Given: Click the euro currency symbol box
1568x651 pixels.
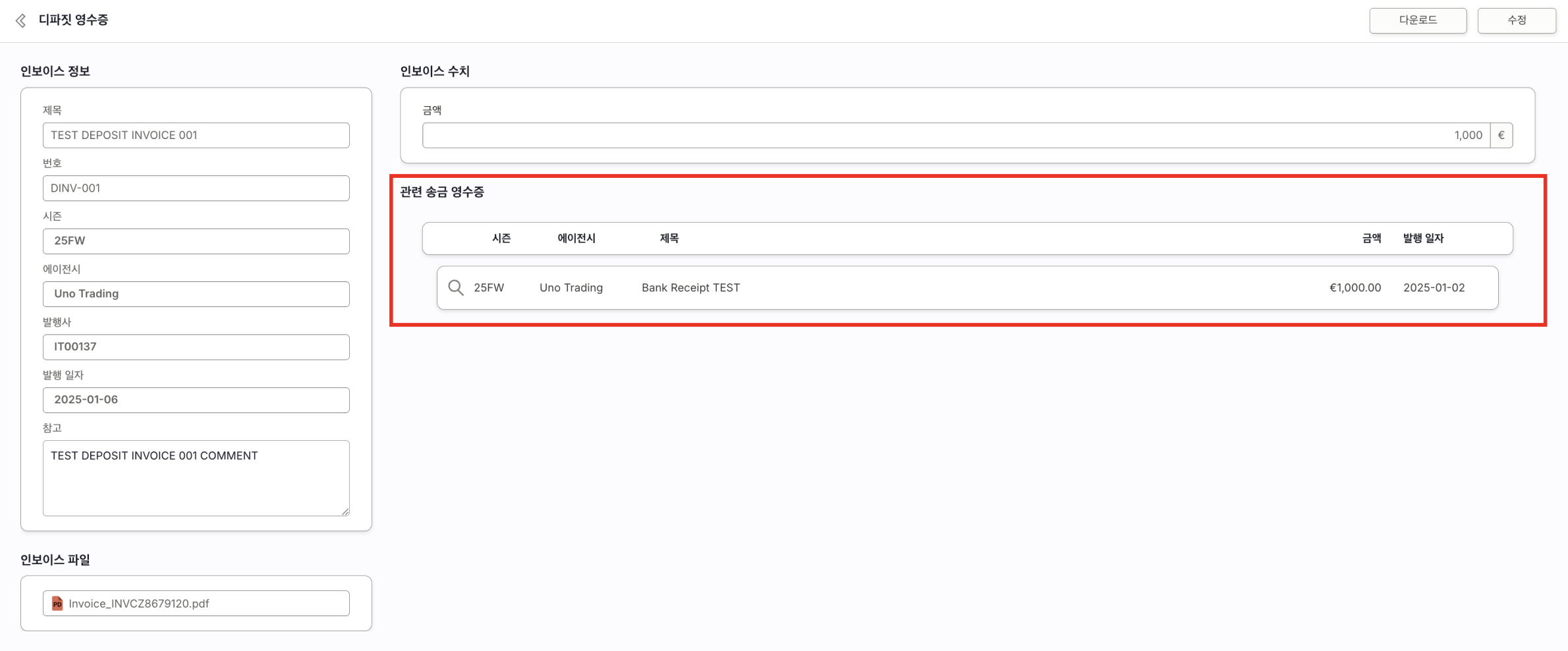Looking at the screenshot, I should click(1501, 136).
